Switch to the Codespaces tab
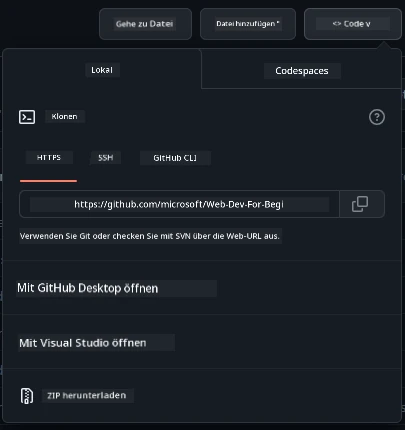Screen dimensions: 405x430 pyautogui.click(x=302, y=71)
